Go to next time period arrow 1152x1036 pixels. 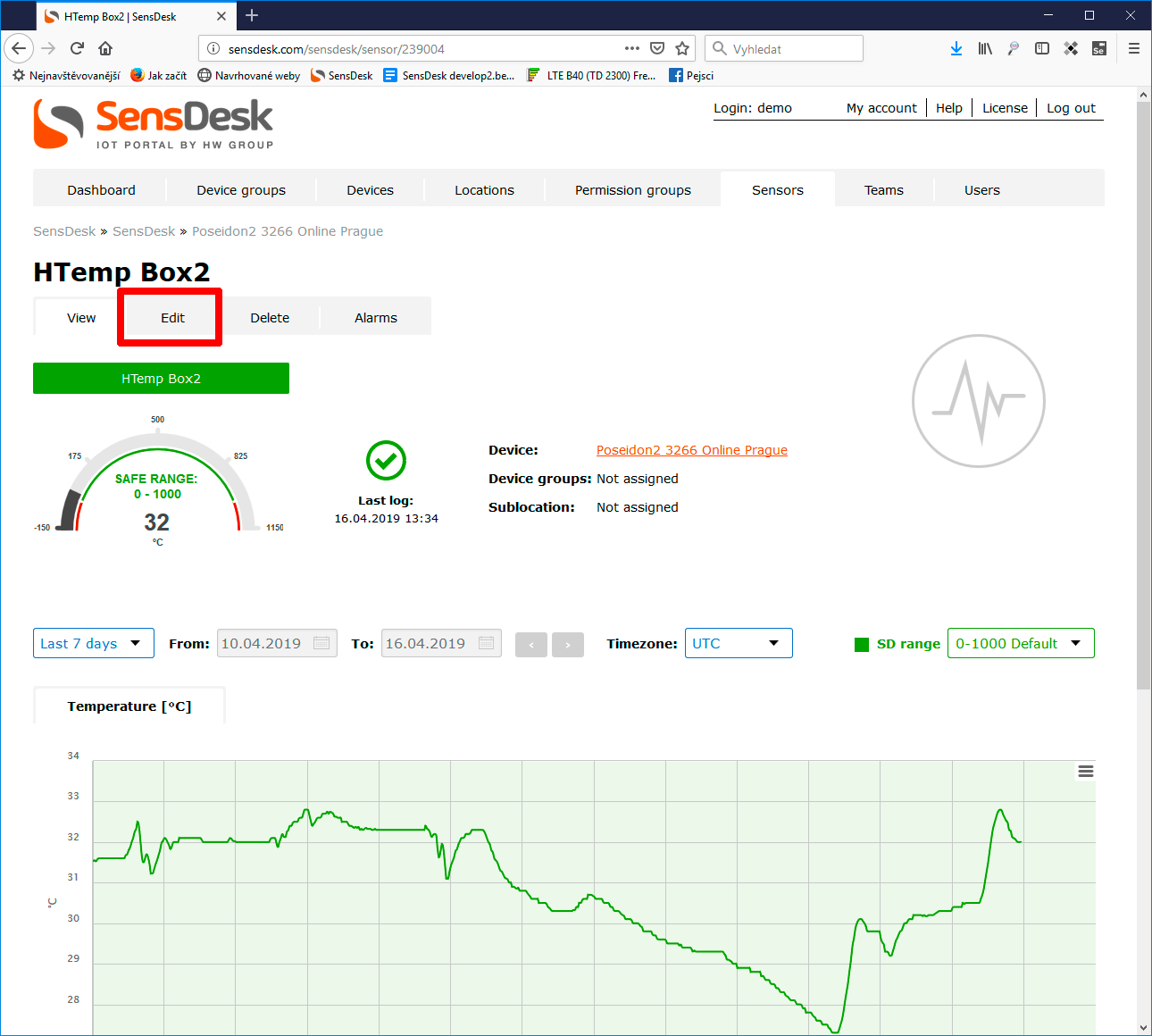pos(568,644)
